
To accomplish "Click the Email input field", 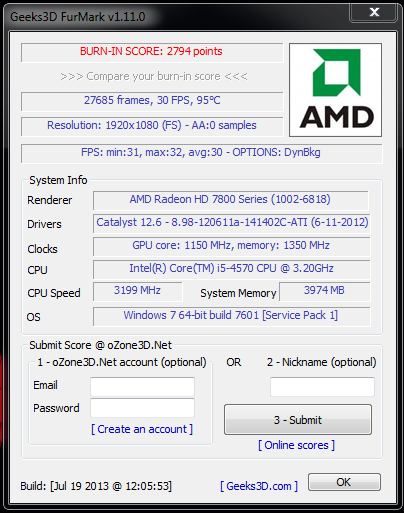I will [x=142, y=387].
